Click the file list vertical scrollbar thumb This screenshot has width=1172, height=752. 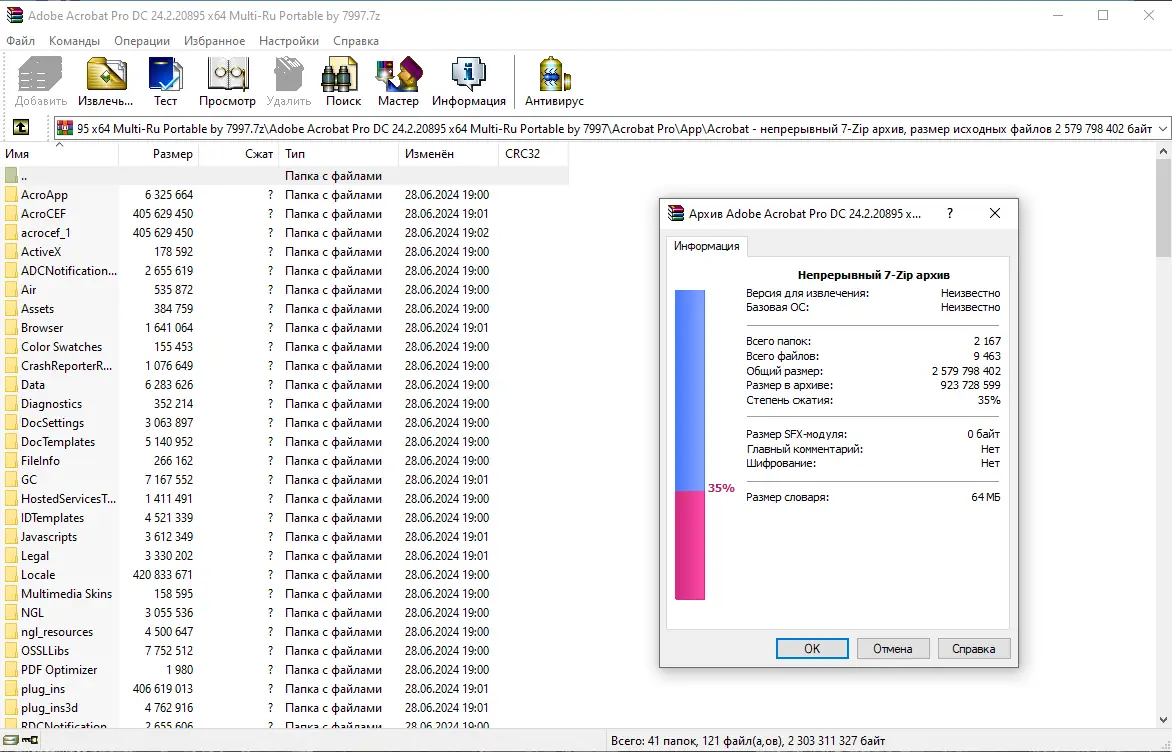tap(1163, 208)
